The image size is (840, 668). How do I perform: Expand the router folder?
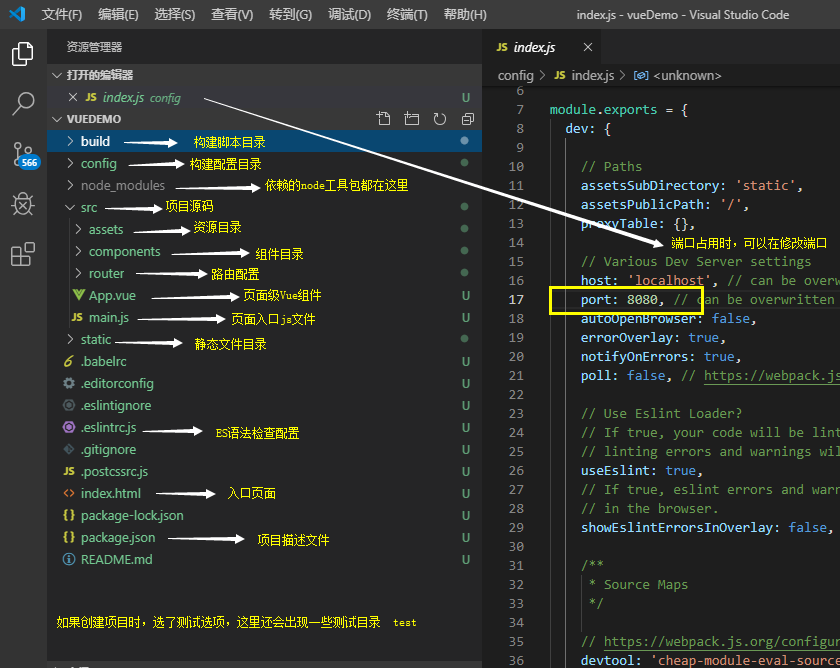click(78, 273)
